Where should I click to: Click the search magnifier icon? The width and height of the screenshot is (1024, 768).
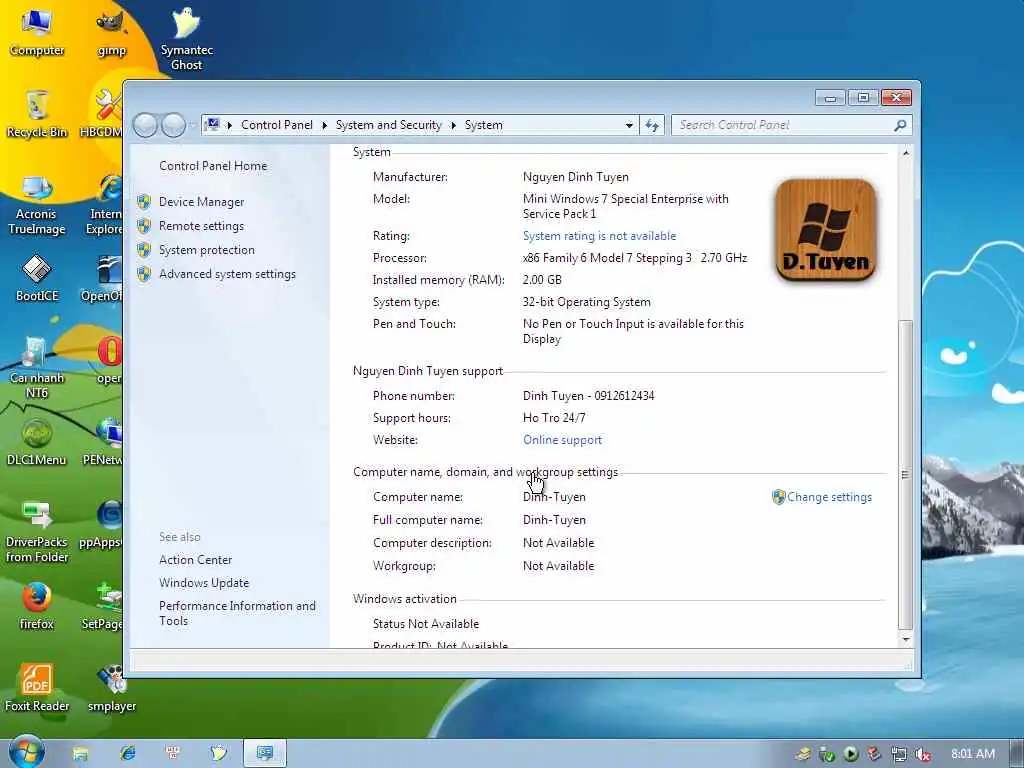(x=900, y=125)
